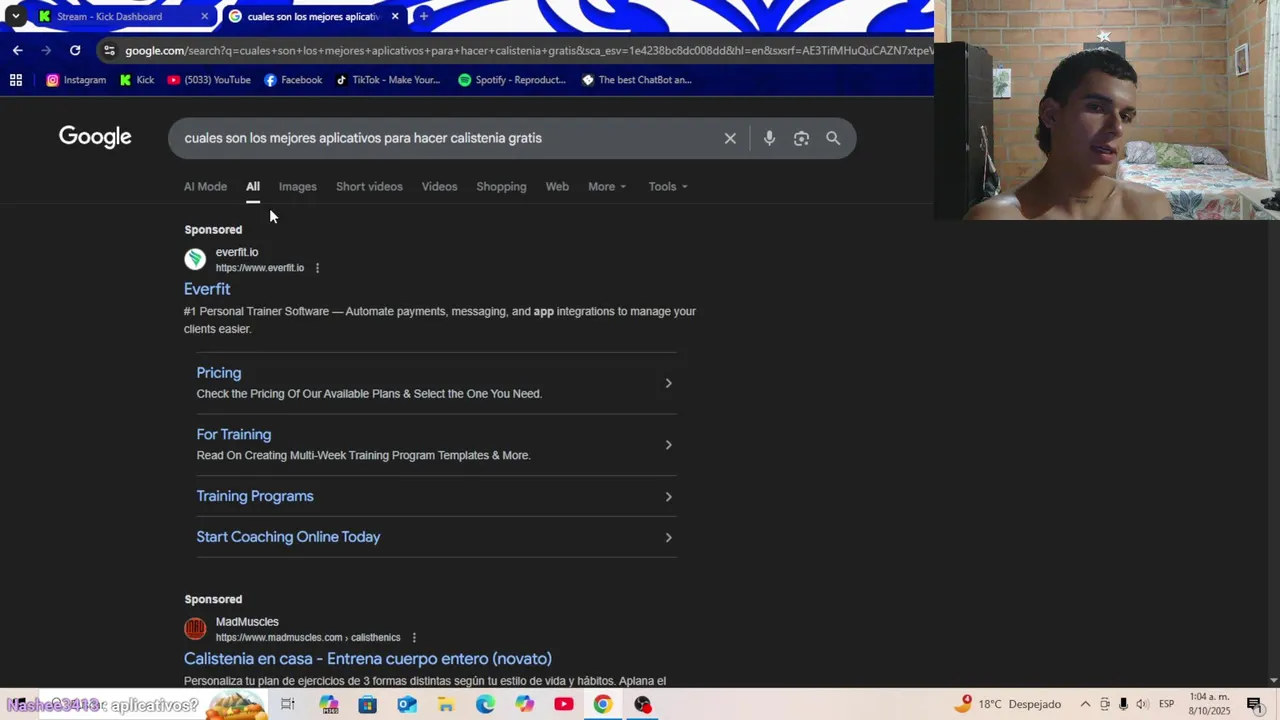Select the Chrome taskbar icon
Image resolution: width=1280 pixels, height=720 pixels.
(603, 704)
